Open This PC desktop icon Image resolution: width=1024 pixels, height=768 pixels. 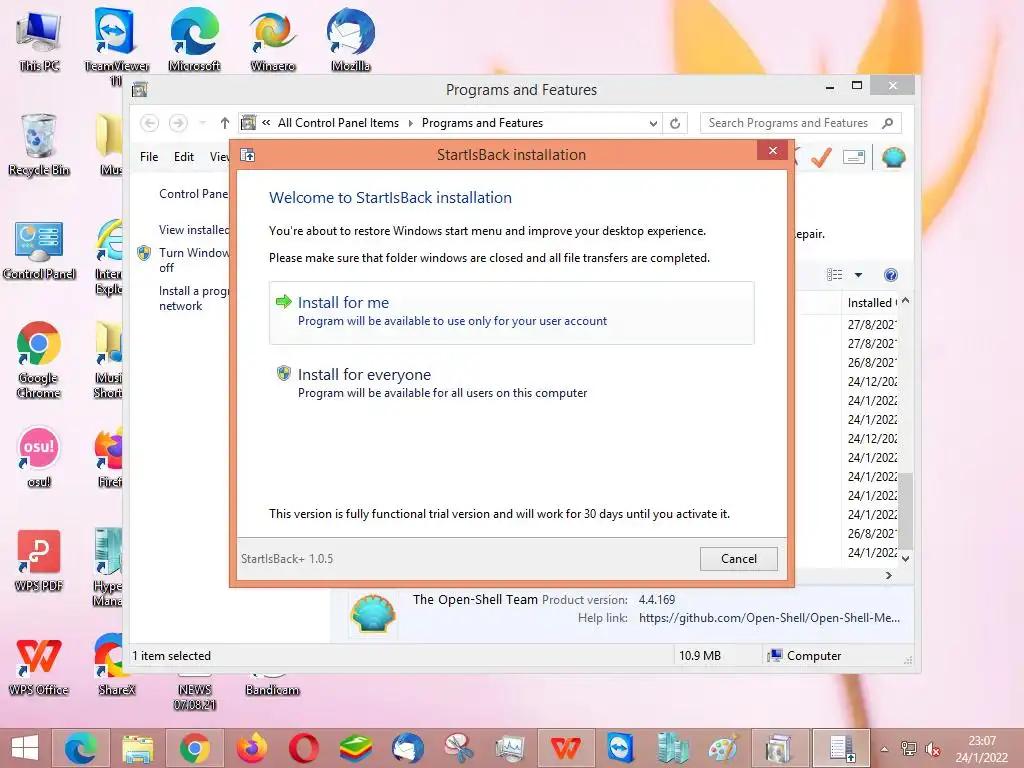tap(39, 40)
